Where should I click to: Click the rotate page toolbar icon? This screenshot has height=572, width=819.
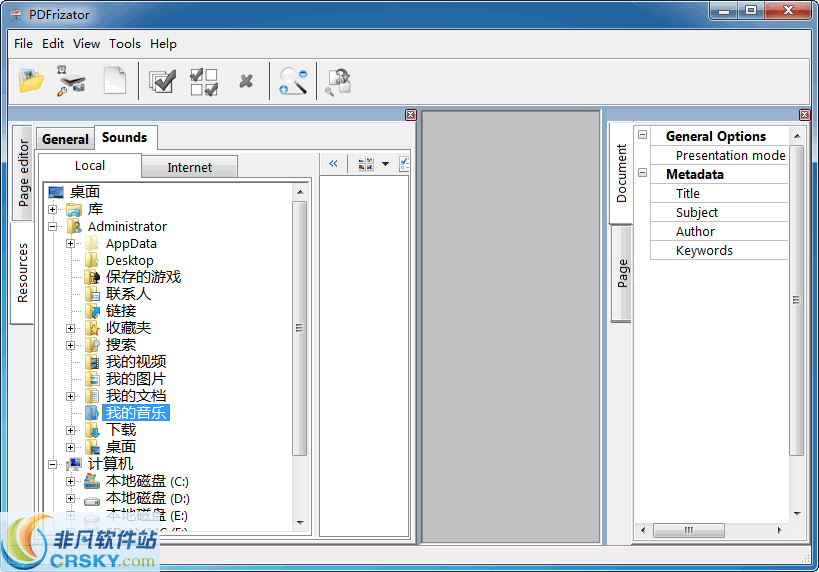(x=339, y=81)
